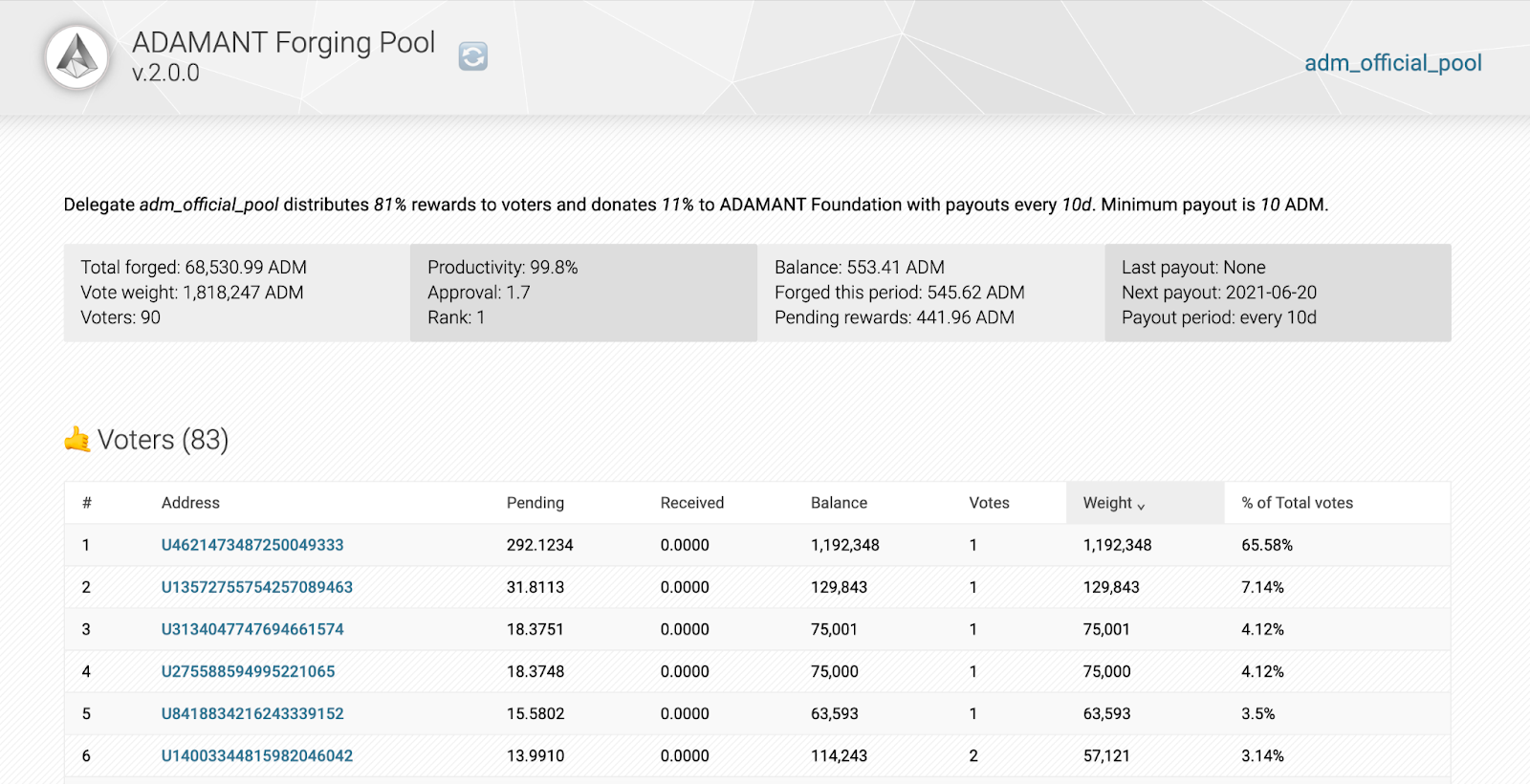Sort voters by the Balance column
The image size is (1530, 784).
(x=839, y=503)
